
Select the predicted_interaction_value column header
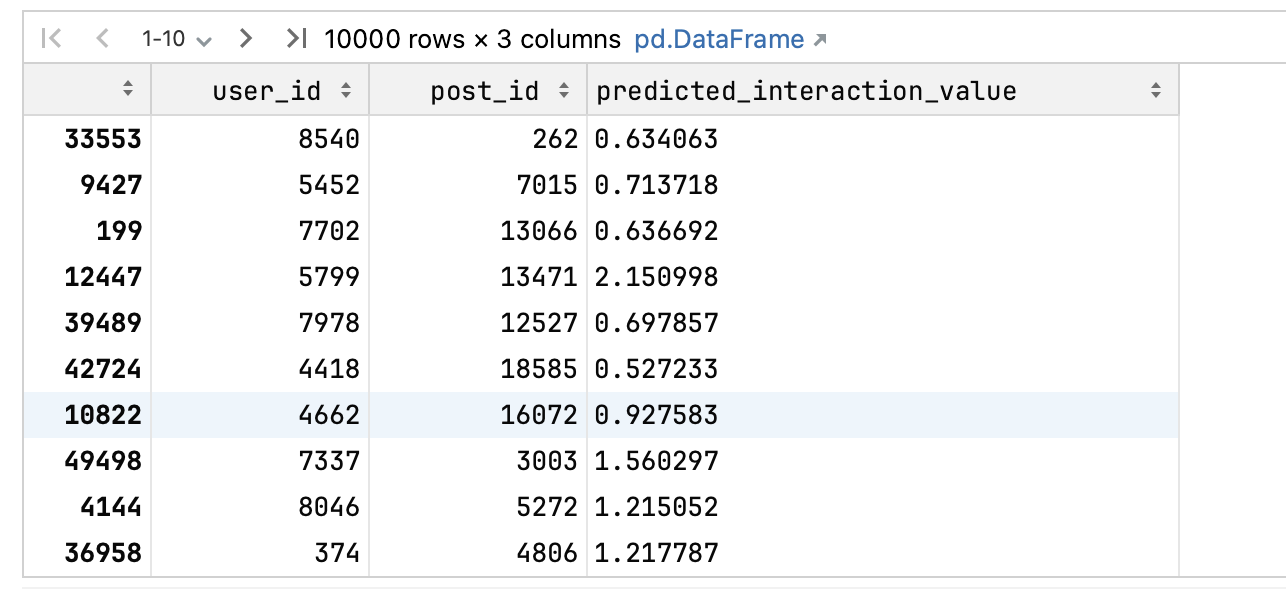coord(806,91)
